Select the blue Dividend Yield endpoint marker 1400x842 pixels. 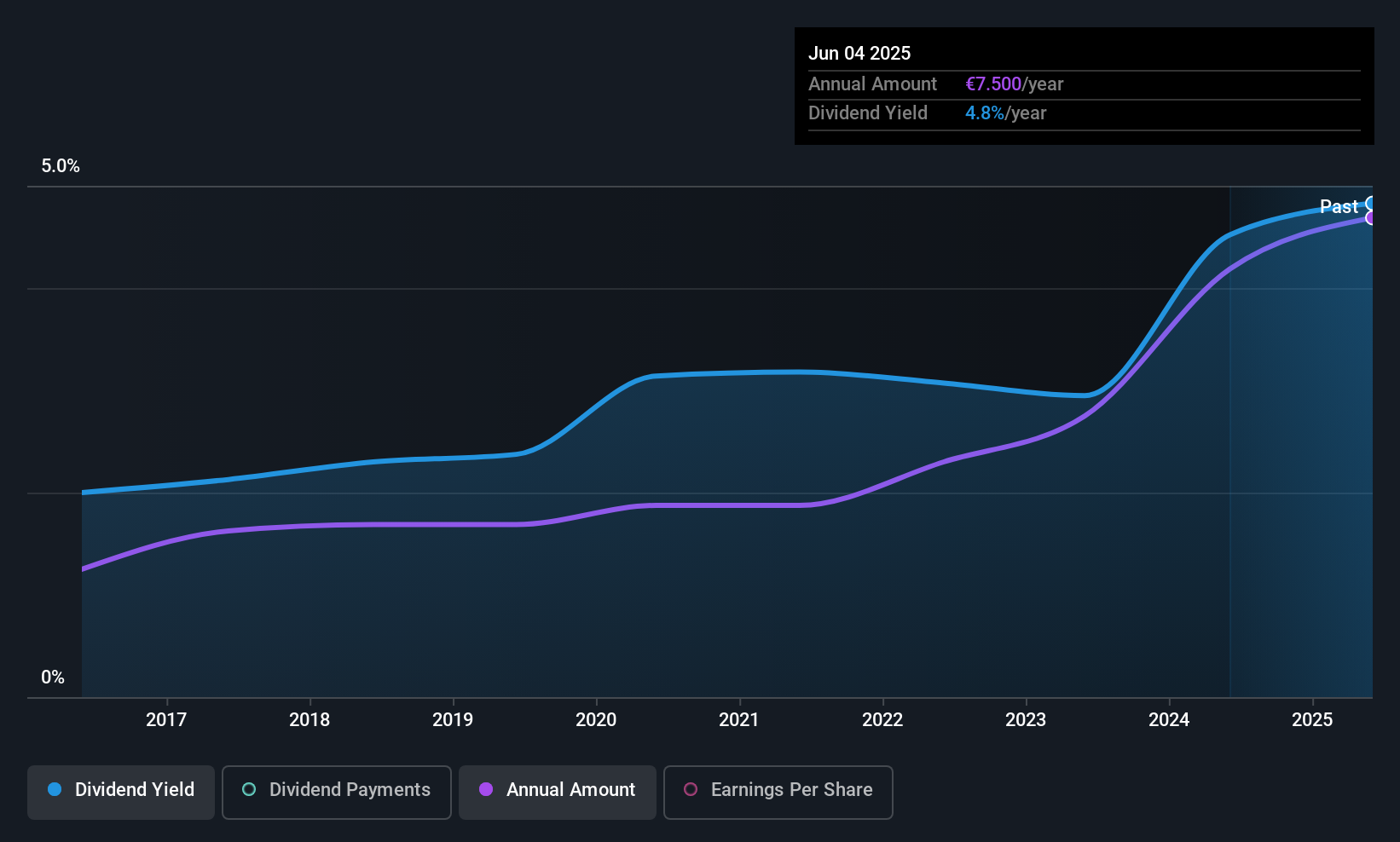click(1371, 203)
